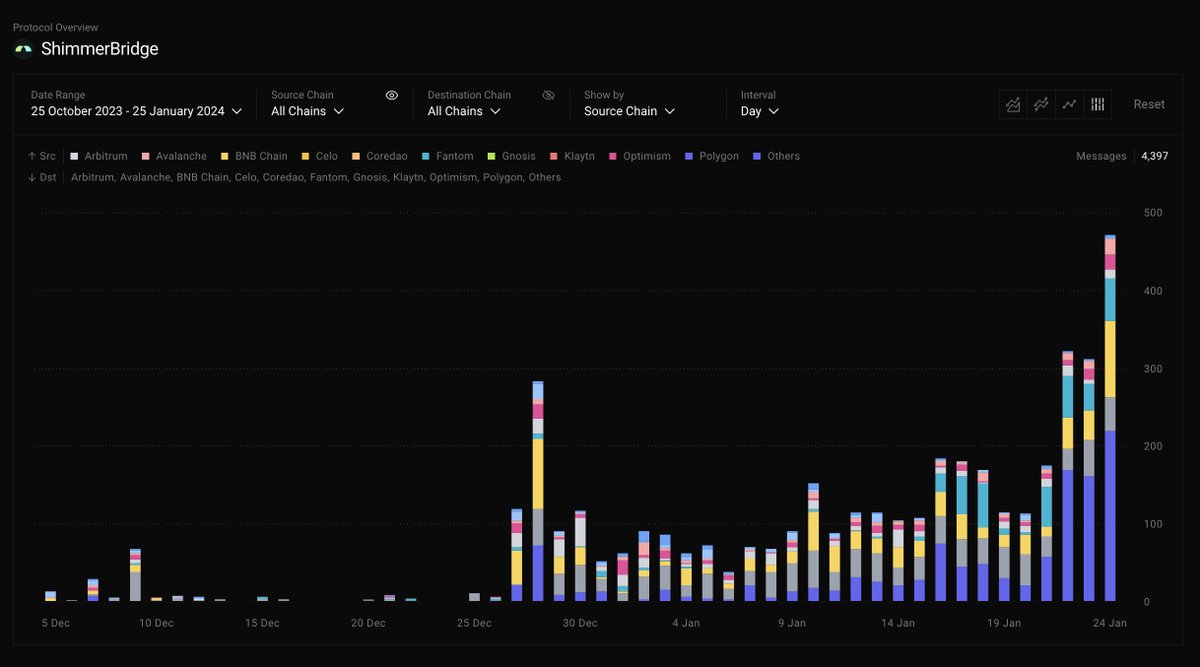Click the 400 y-axis value
The height and width of the screenshot is (667, 1200).
(x=1153, y=291)
